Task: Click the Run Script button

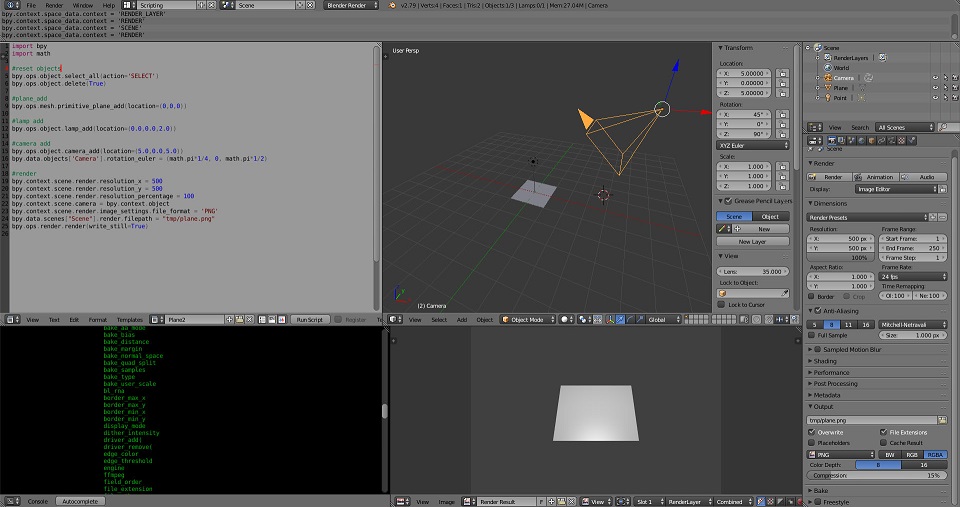Action: click(x=309, y=320)
